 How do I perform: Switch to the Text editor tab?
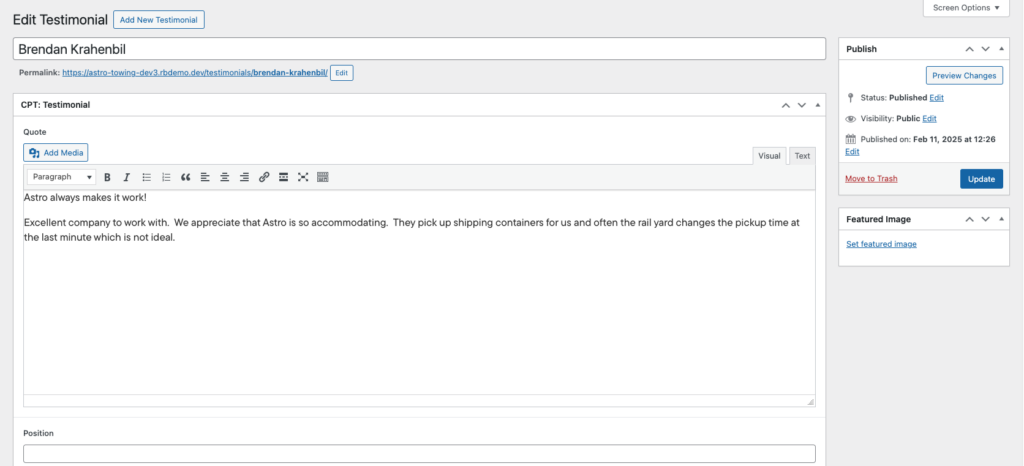pos(802,156)
